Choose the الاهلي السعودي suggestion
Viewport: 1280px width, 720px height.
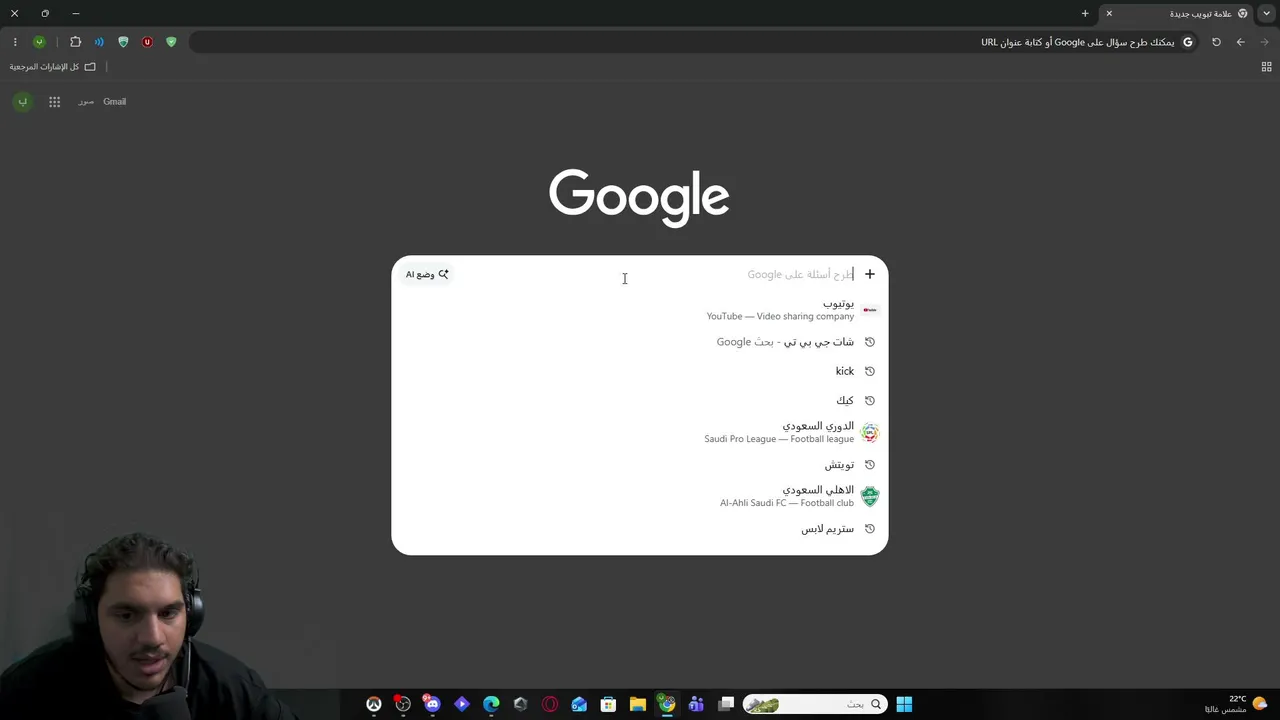click(640, 496)
